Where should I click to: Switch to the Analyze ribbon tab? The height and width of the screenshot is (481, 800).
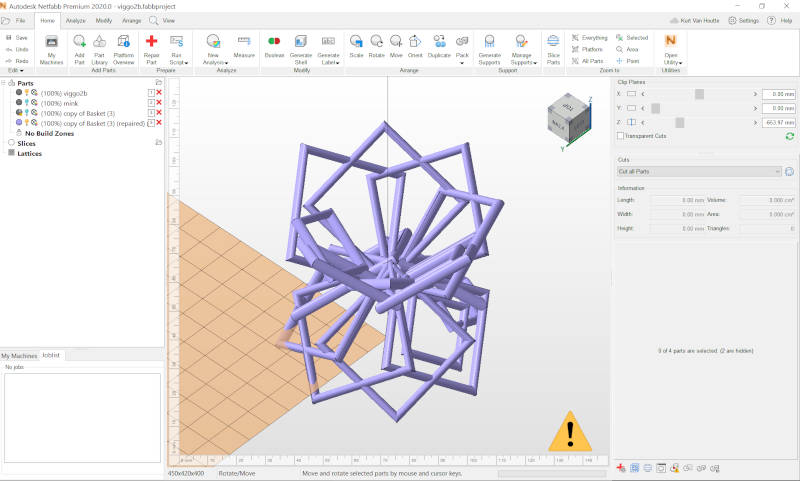coord(75,20)
